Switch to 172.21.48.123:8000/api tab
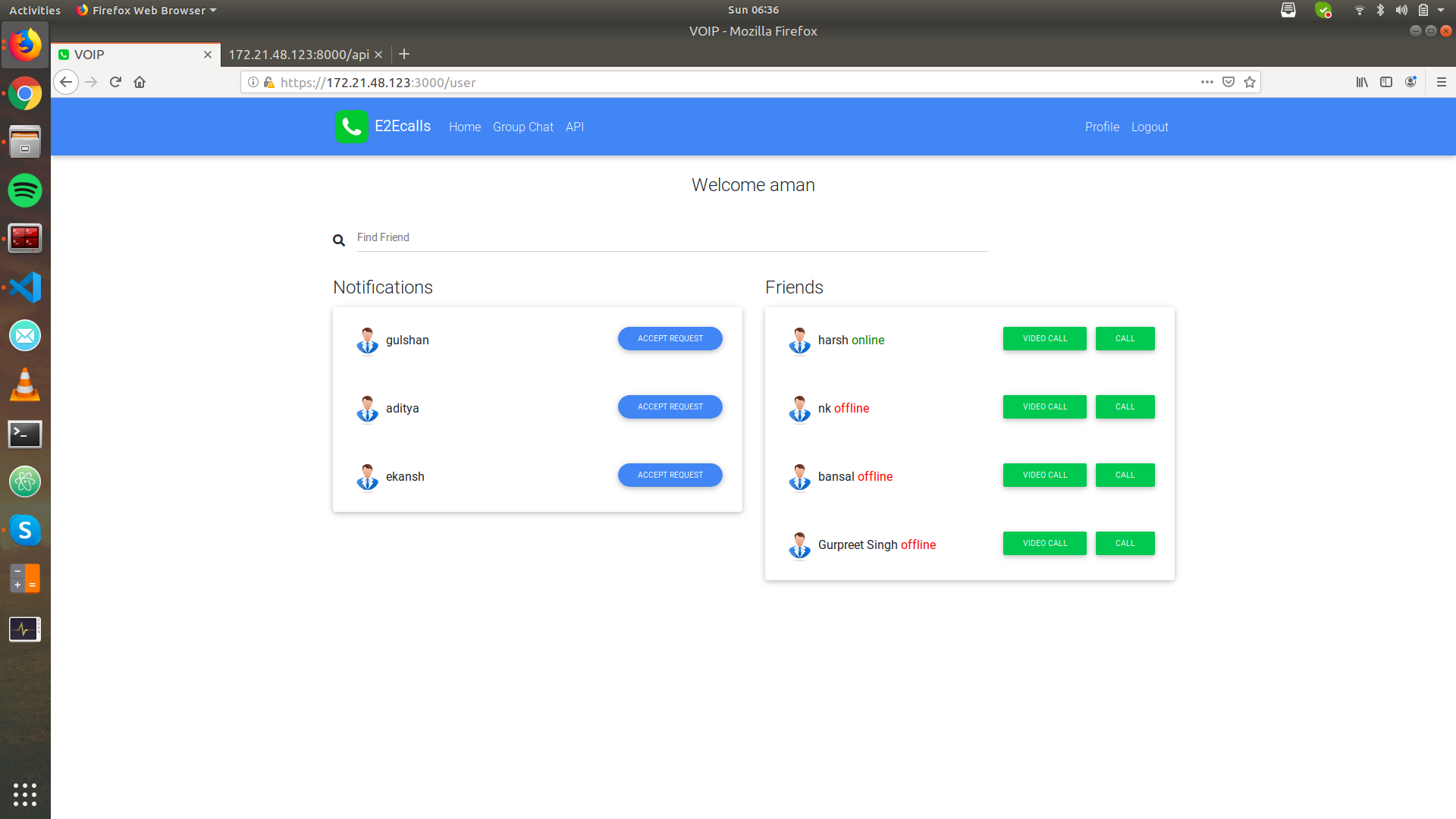 tap(299, 55)
